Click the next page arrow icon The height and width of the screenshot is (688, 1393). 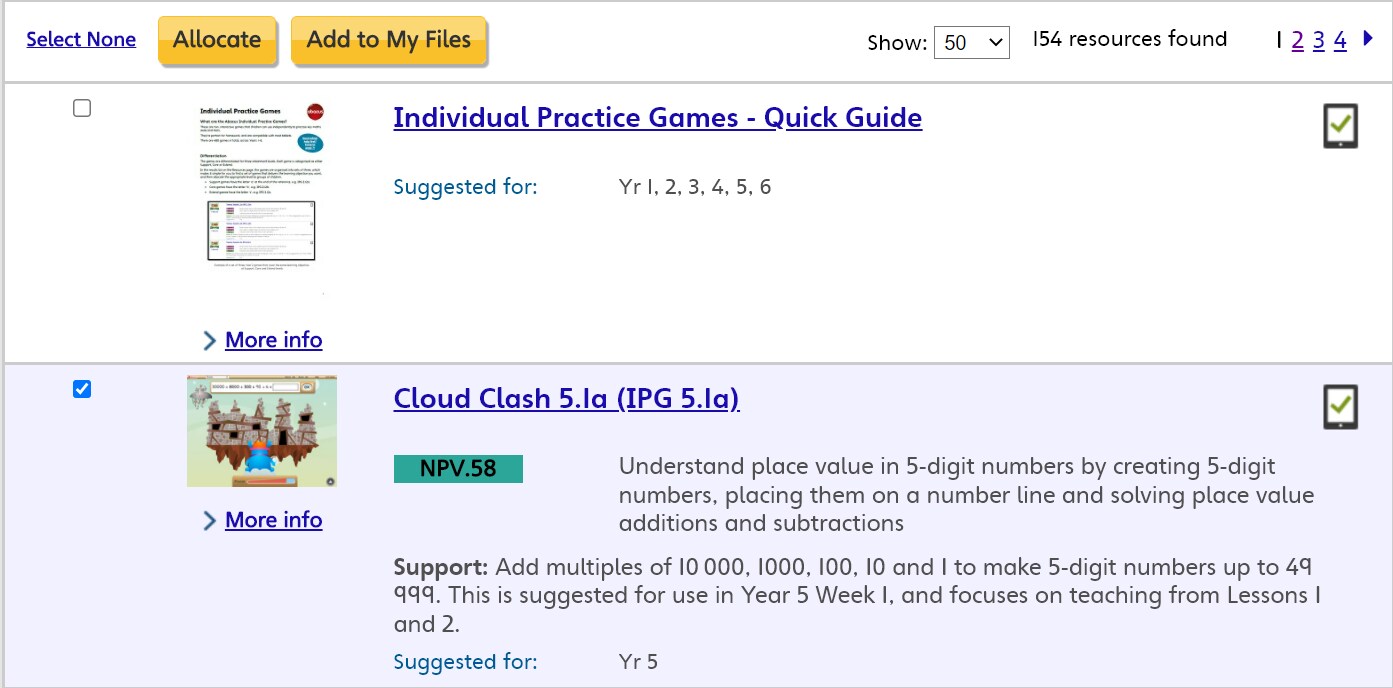tap(1369, 39)
